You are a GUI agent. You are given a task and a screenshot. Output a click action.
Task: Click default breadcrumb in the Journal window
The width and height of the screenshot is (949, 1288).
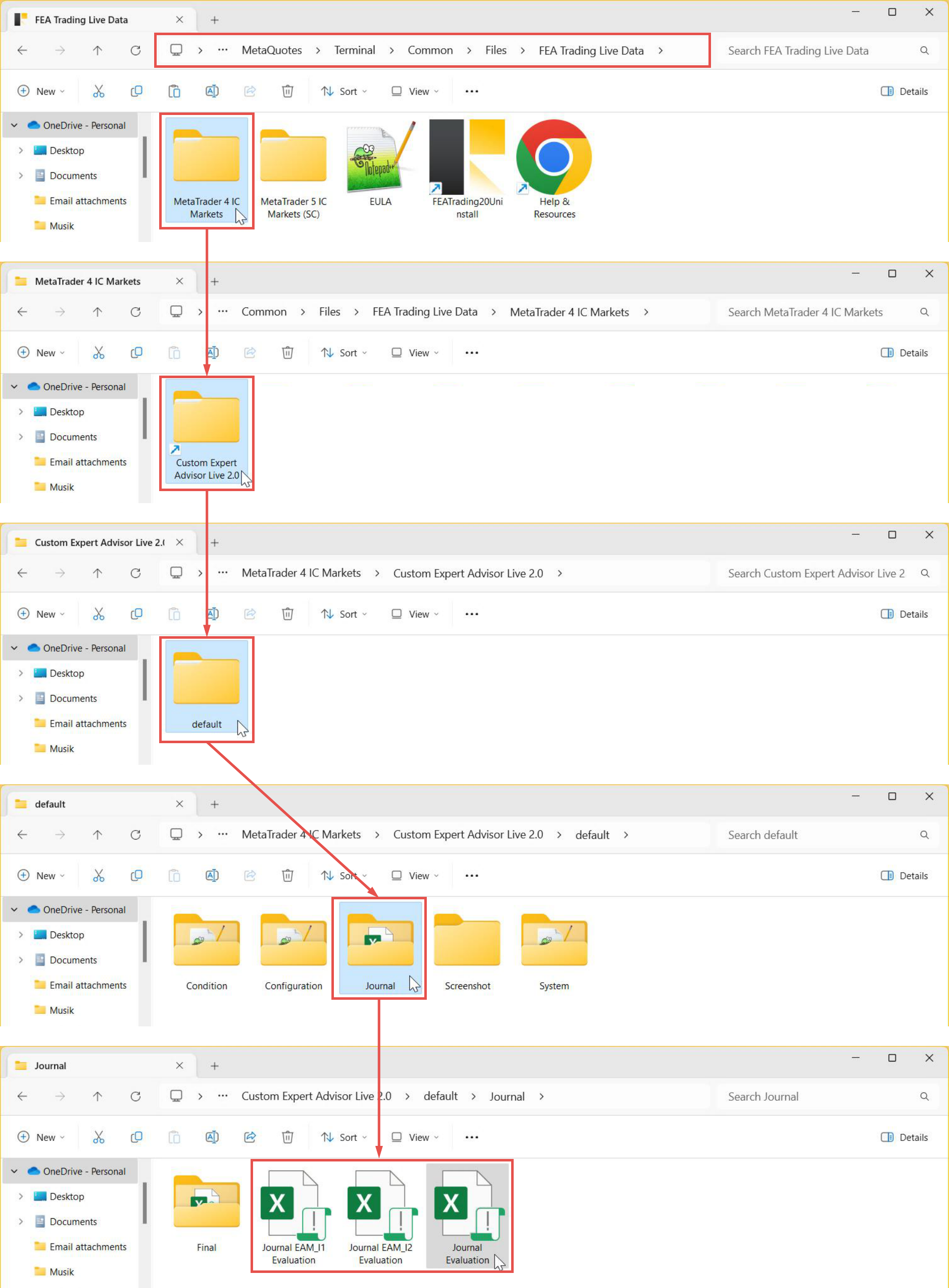[441, 1096]
